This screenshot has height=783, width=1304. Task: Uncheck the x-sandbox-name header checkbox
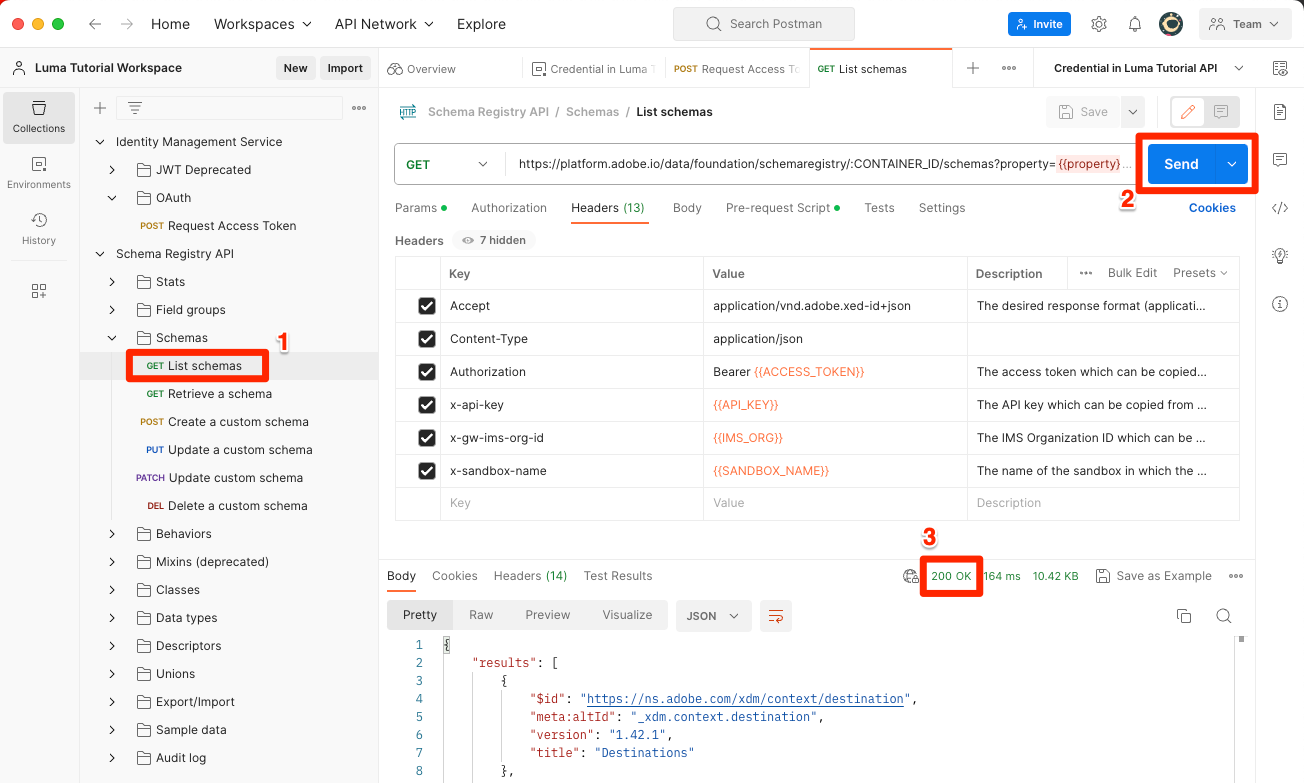pyautogui.click(x=427, y=471)
